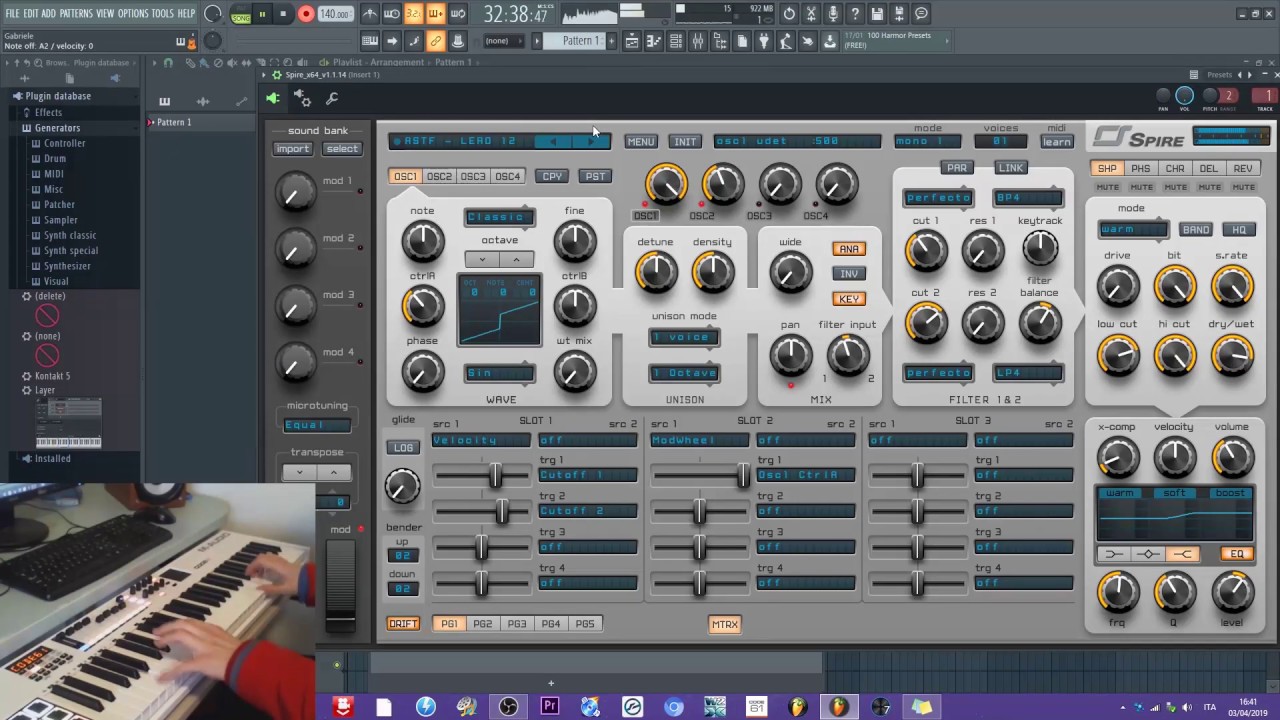Screen dimensions: 1280x720
Task: Click the red Record button
Action: [x=306, y=14]
